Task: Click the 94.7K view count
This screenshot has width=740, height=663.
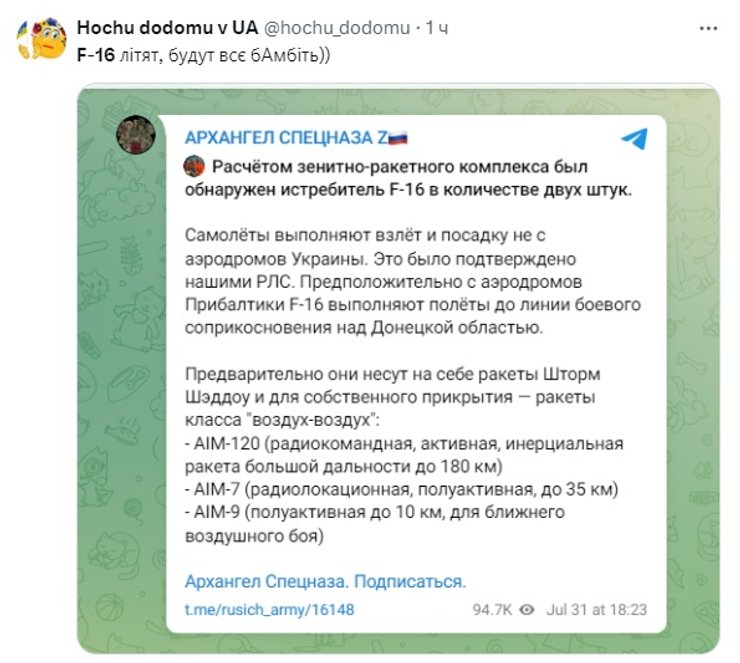Action: tap(492, 609)
